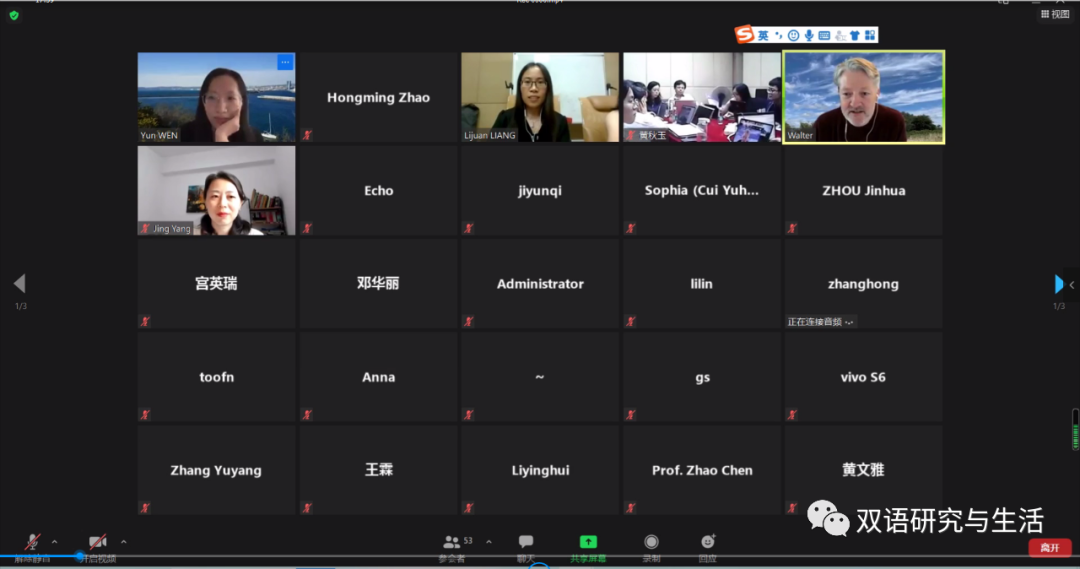Start recording the meeting

coord(651,542)
